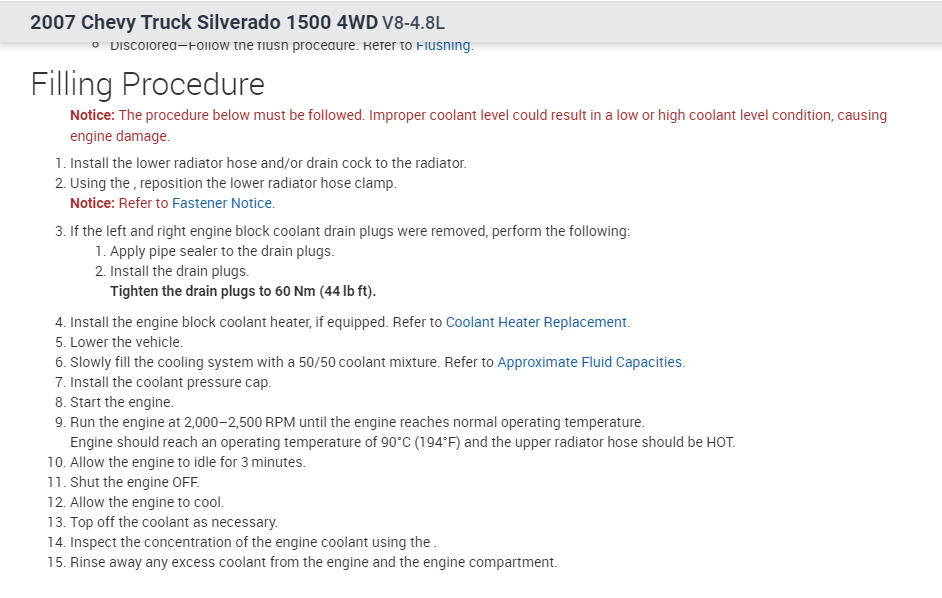Click the sub-step 'Apply pipe sealer to the drain plugs'
The width and height of the screenshot is (942, 598).
pos(222,251)
